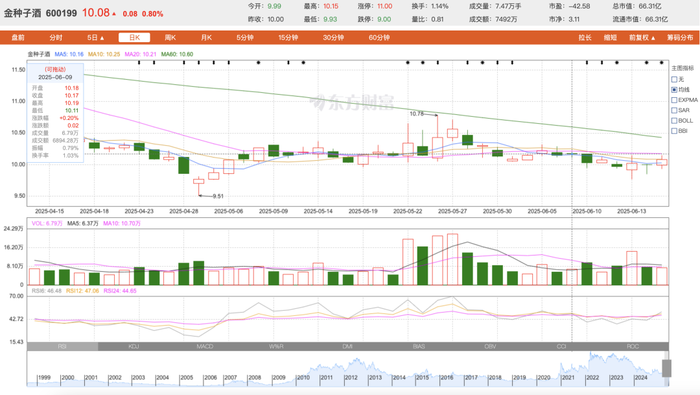Enable the EXPMA indicator checkbox
This screenshot has height=395, width=700.
coord(674,100)
